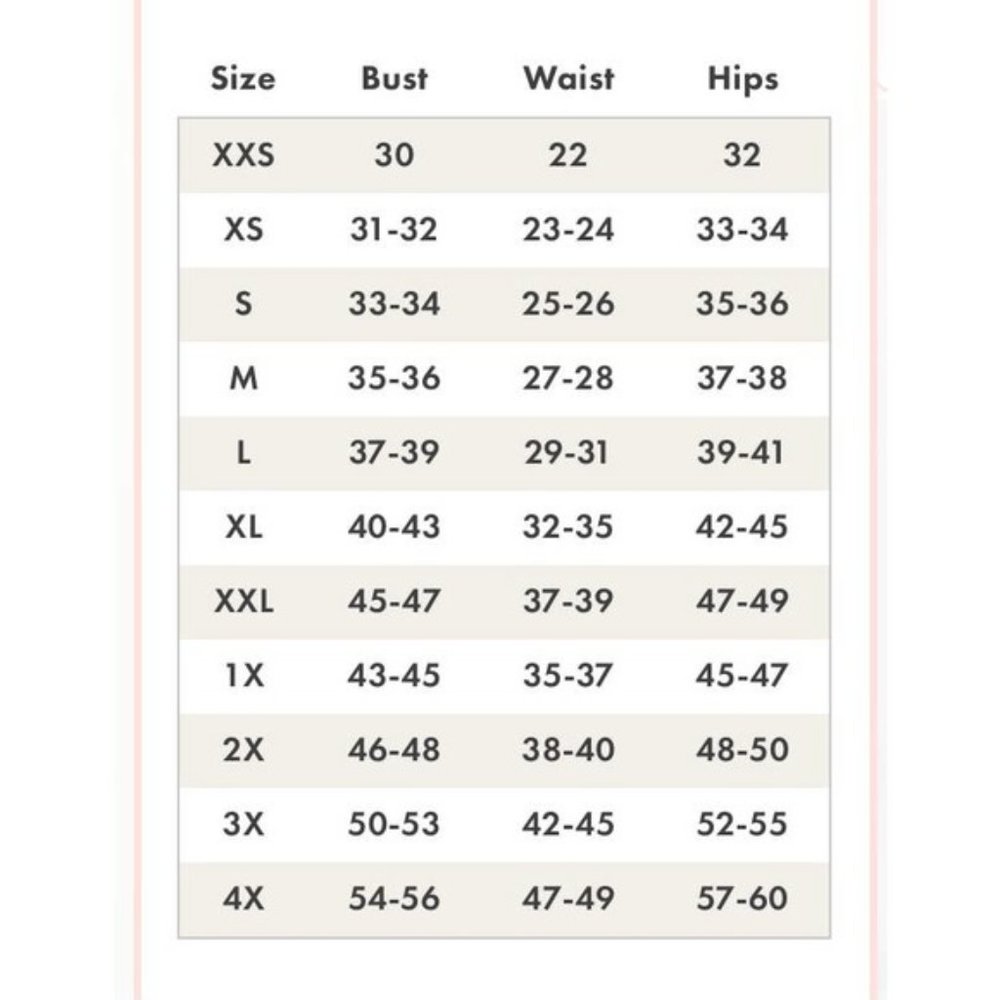Image resolution: width=1000 pixels, height=1000 pixels.
Task: Select the M size label
Action: (x=243, y=378)
